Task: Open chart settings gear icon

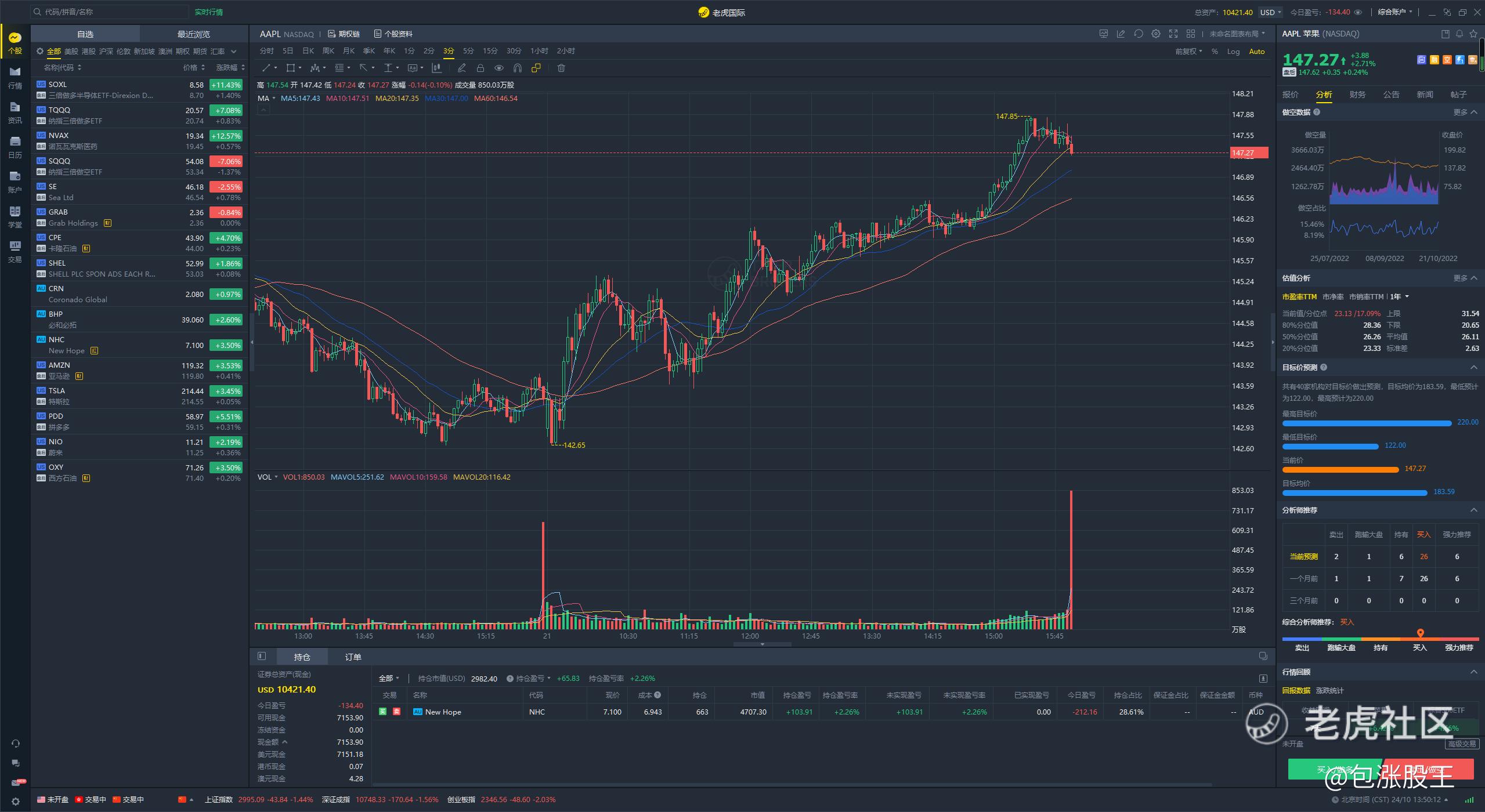Action: tap(1155, 34)
